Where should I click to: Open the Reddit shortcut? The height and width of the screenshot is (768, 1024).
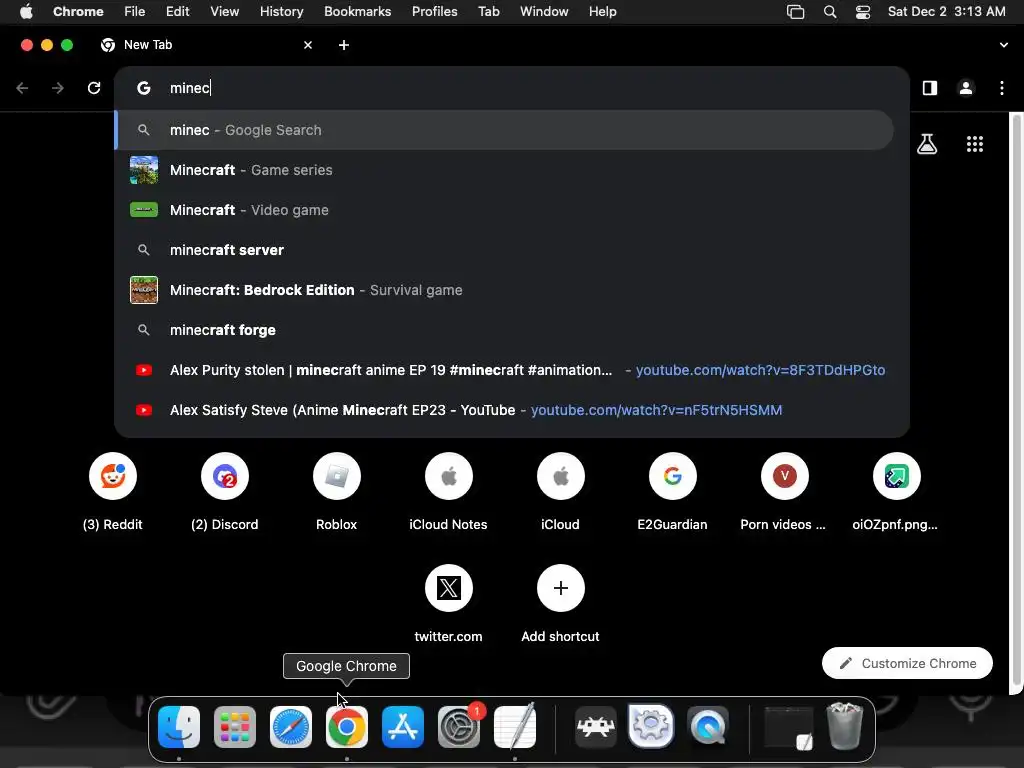pyautogui.click(x=113, y=492)
